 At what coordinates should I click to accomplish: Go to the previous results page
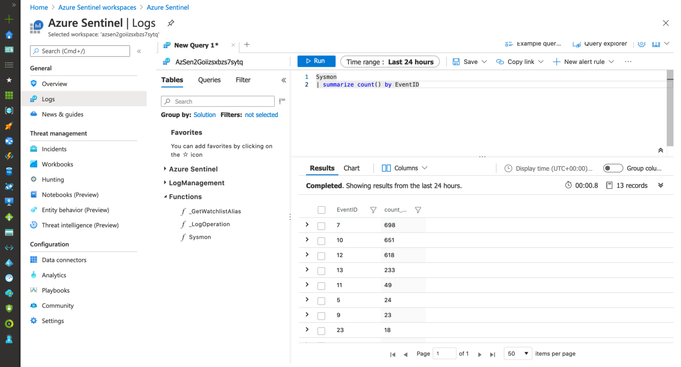pyautogui.click(x=406, y=354)
